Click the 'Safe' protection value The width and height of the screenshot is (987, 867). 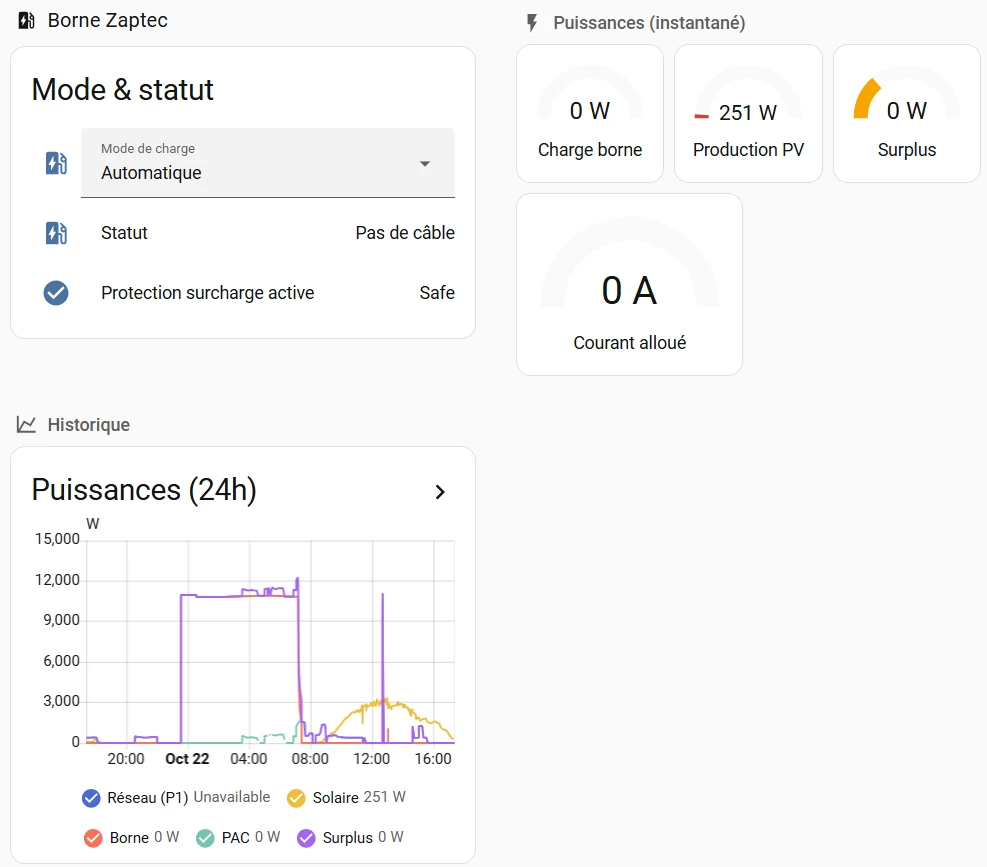point(437,293)
